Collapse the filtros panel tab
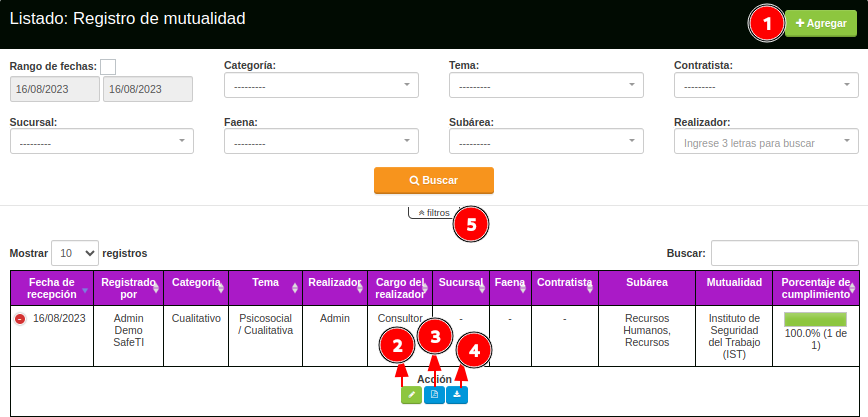Screen dimensions: 868x417 [x=433, y=213]
